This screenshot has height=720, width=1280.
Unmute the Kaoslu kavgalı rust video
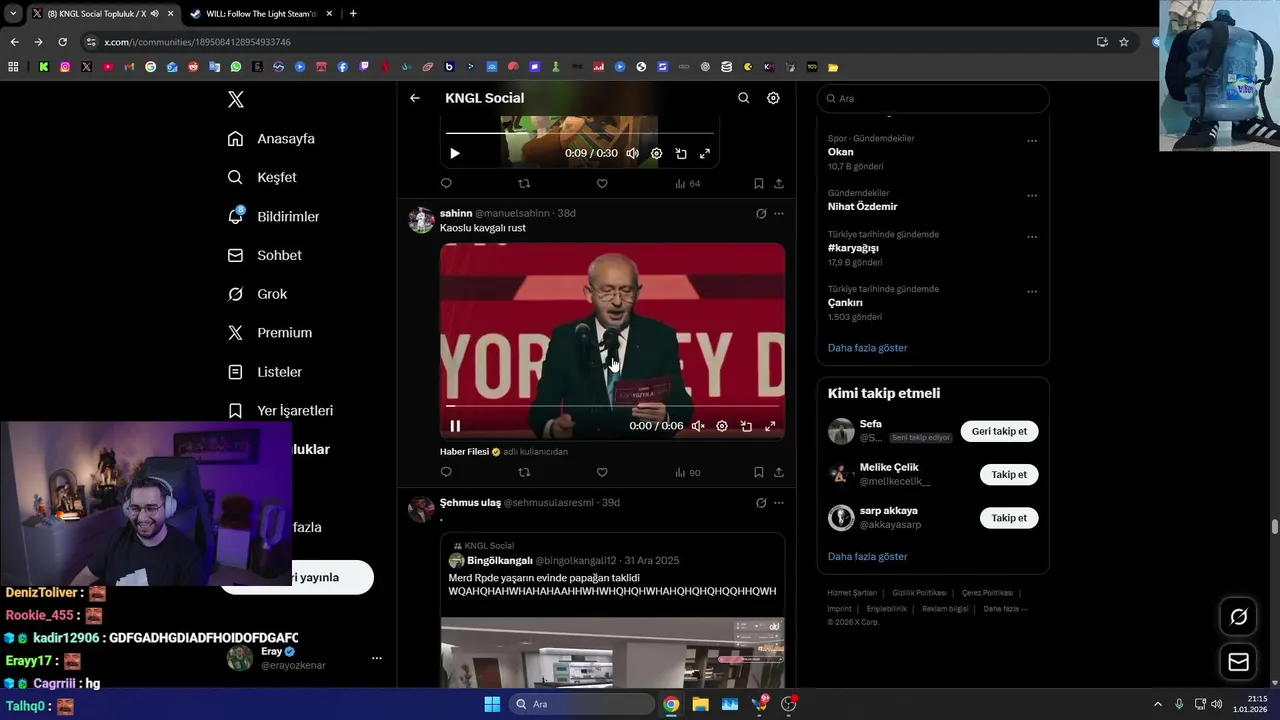[698, 426]
